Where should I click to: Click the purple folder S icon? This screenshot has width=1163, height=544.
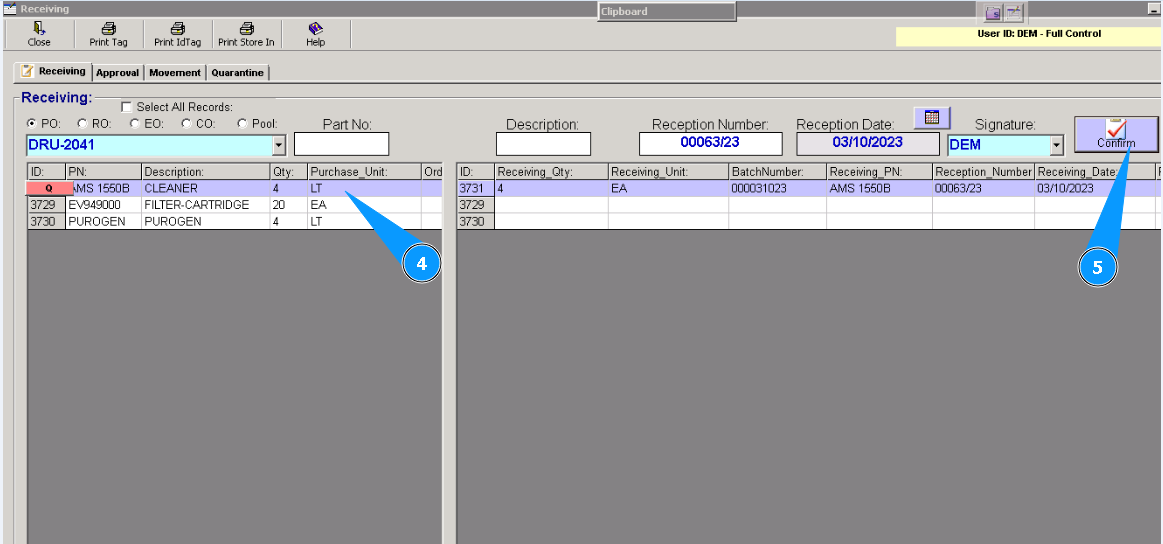pyautogui.click(x=993, y=13)
